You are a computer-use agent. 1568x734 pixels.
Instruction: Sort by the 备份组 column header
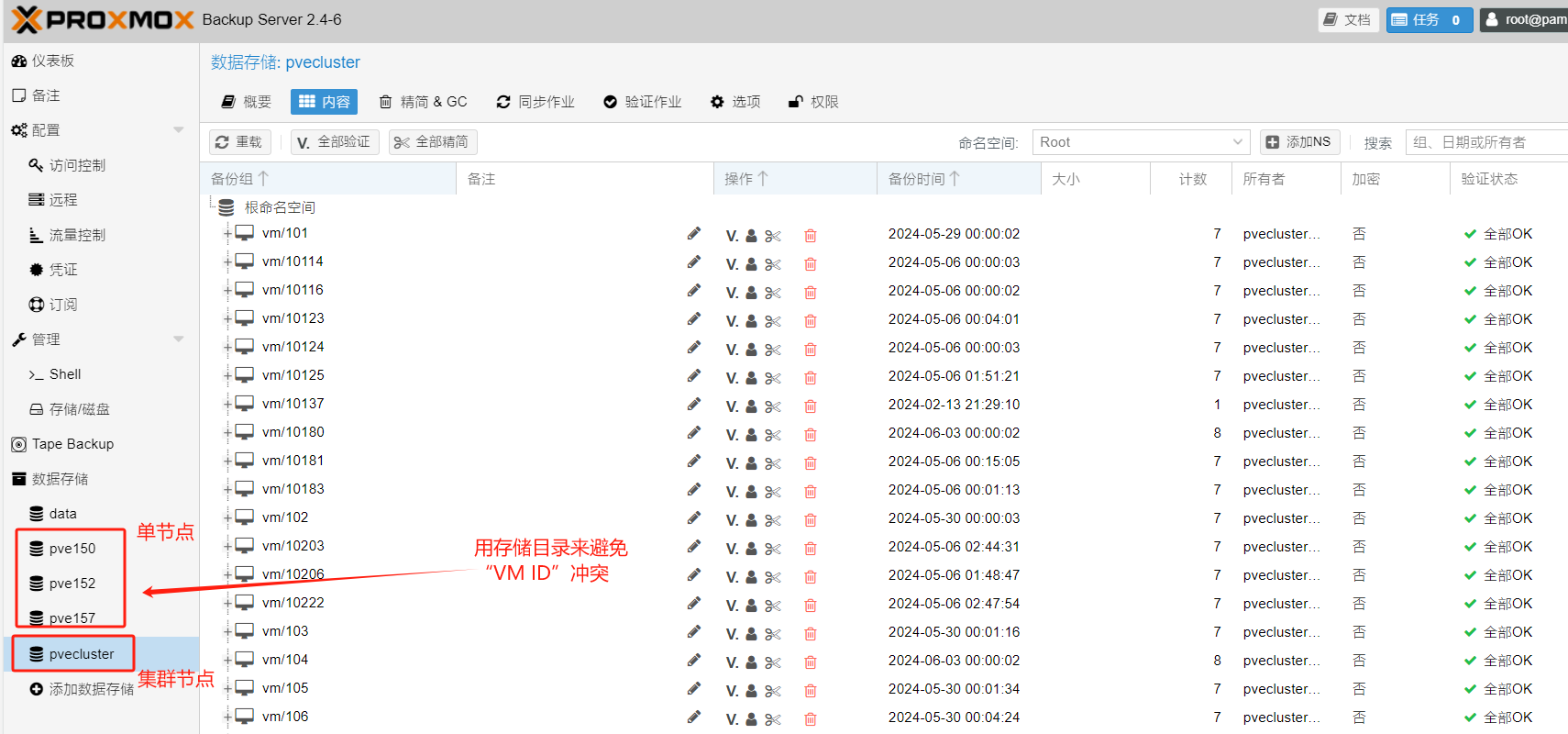(327, 179)
